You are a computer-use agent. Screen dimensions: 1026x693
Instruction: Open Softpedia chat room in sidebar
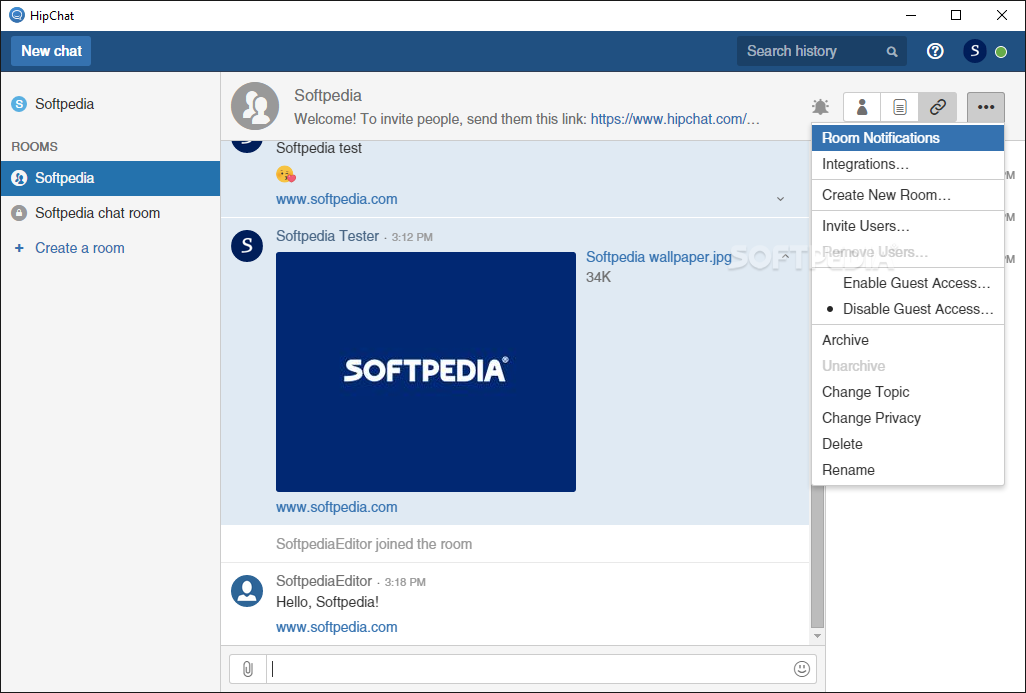click(111, 213)
